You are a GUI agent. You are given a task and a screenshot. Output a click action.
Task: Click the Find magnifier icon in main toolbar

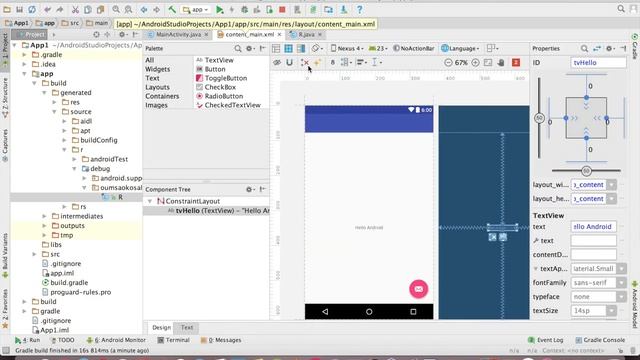[x=116, y=9]
